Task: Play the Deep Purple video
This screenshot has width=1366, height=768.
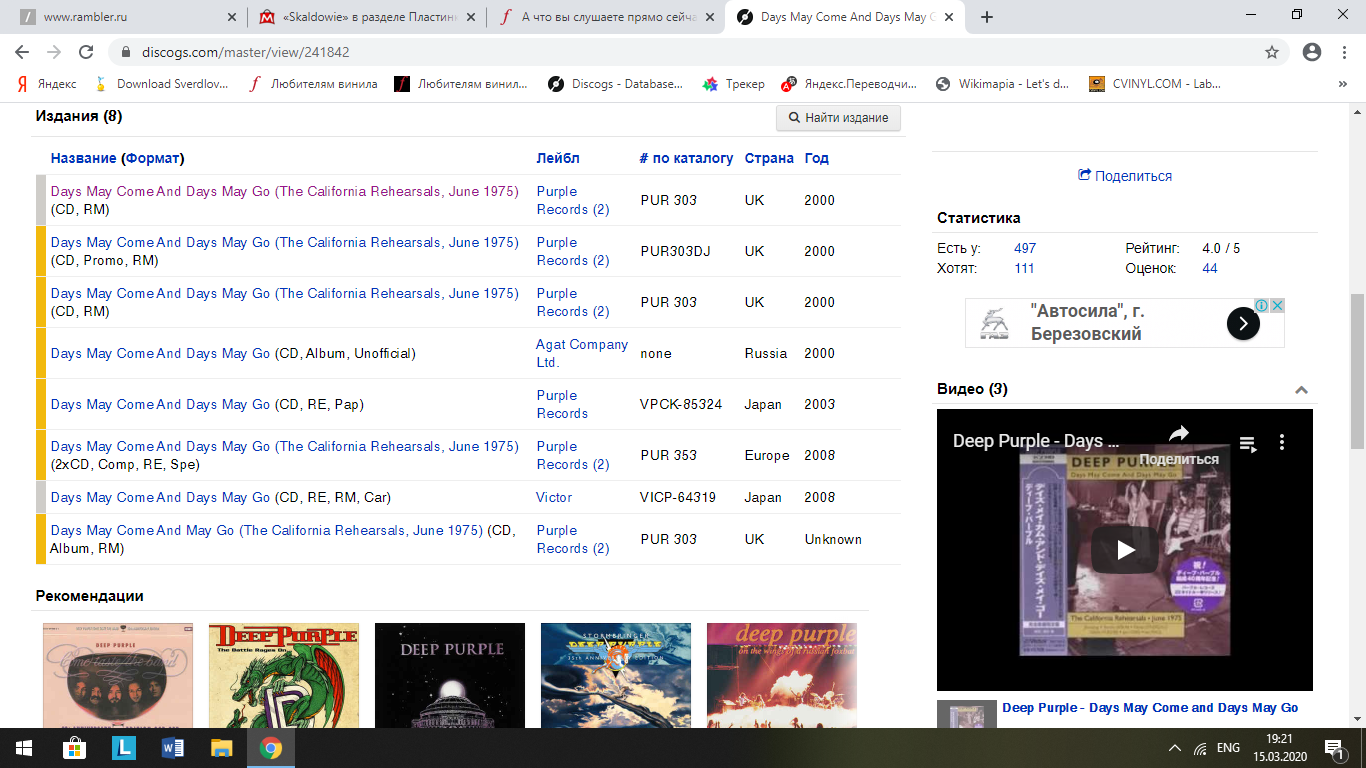Action: [1125, 549]
